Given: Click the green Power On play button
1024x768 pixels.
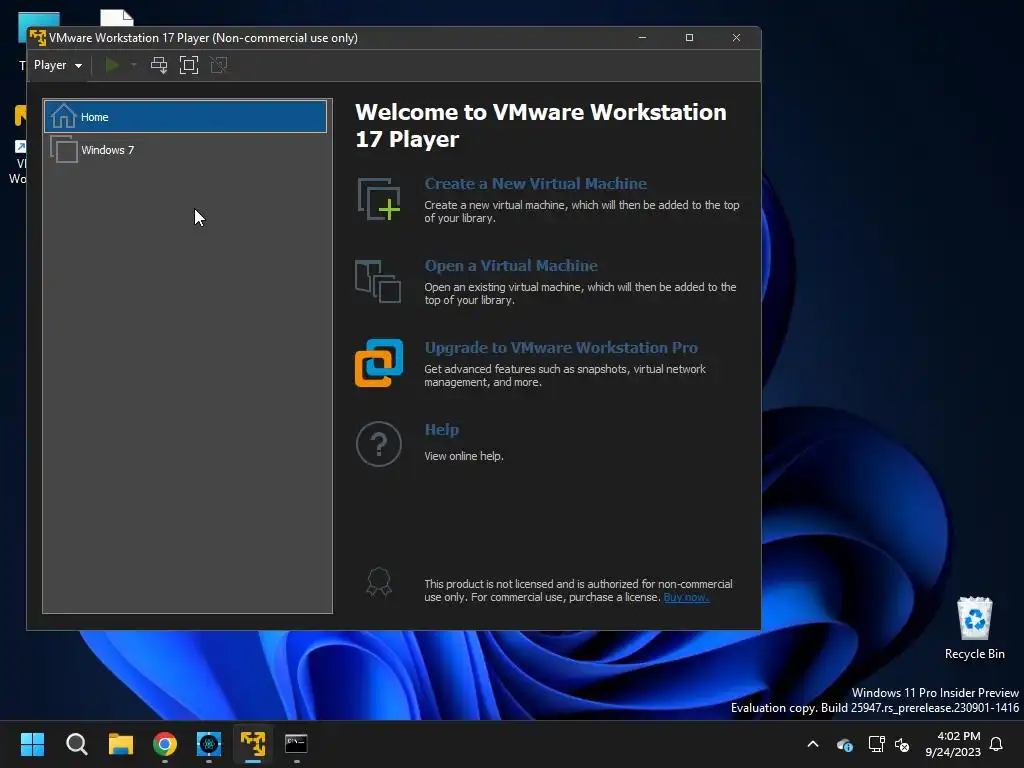Looking at the screenshot, I should 112,65.
